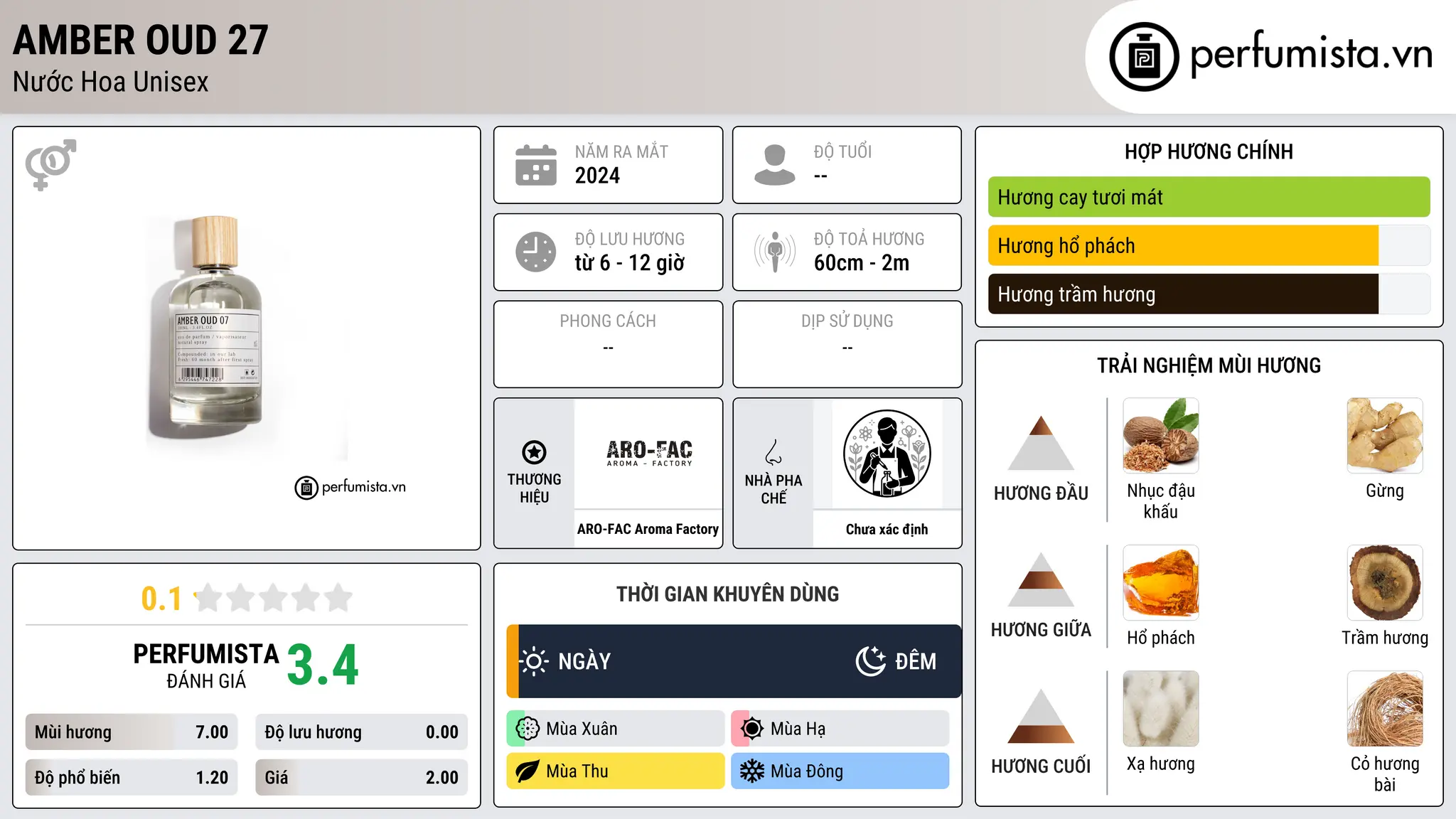Click the AMBER OUD 27 title
Image resolution: width=1456 pixels, height=819 pixels.
coord(141,40)
